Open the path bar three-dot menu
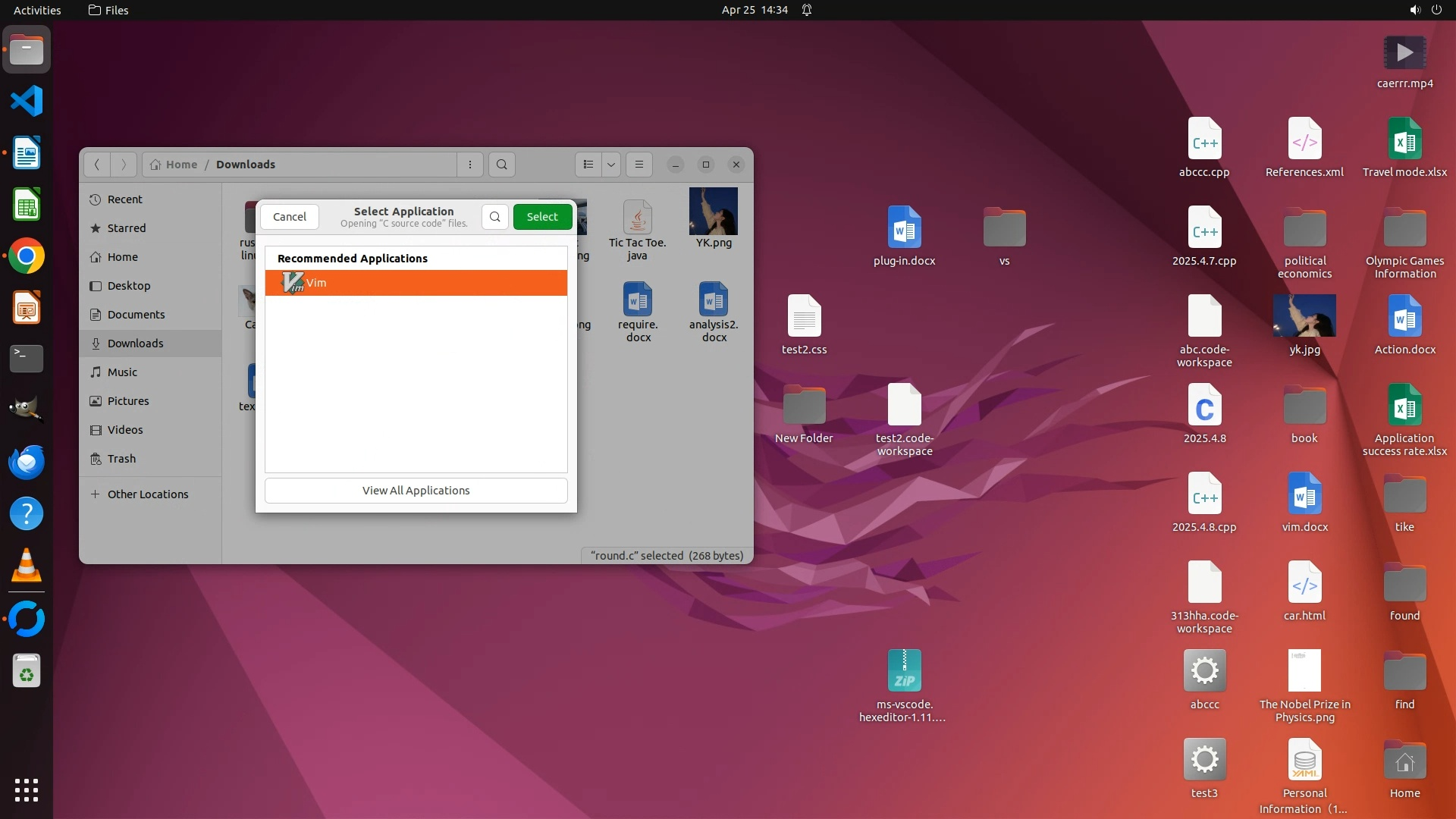The image size is (1456, 819). (470, 165)
